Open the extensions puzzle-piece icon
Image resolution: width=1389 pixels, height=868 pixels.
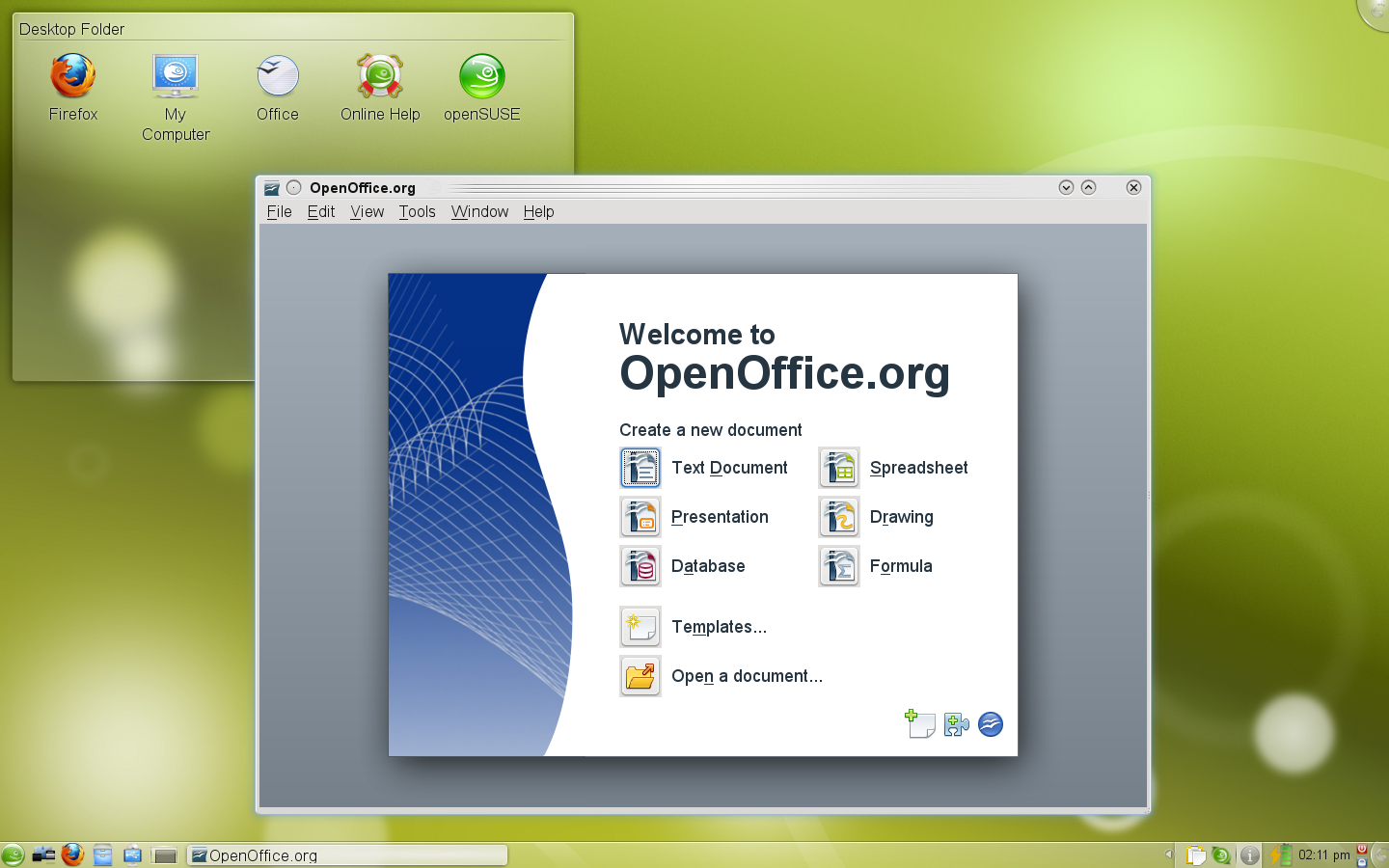(x=955, y=724)
